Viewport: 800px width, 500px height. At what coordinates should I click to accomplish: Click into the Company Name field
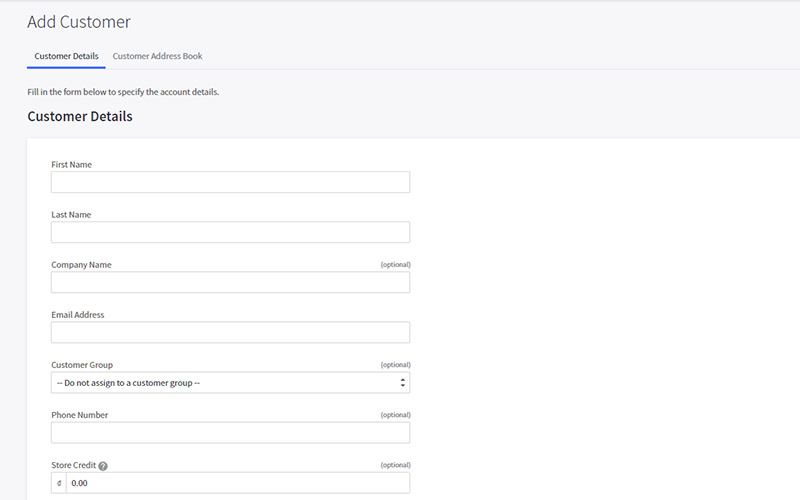pos(230,282)
